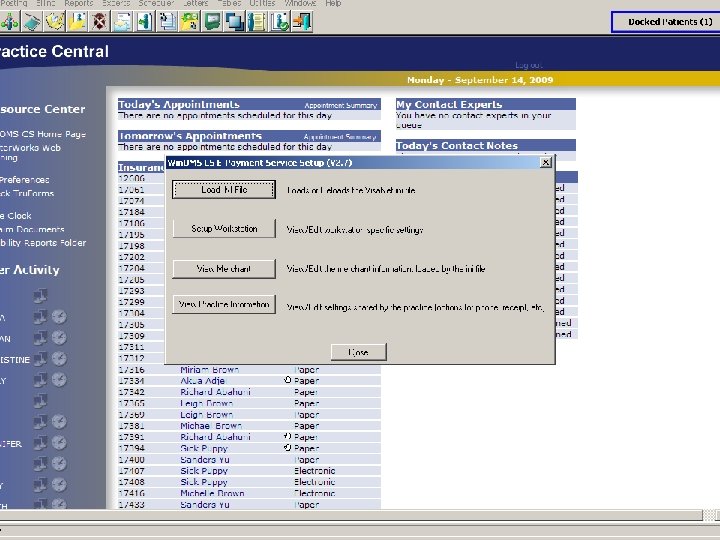Click the View Merchant button

coord(224,269)
